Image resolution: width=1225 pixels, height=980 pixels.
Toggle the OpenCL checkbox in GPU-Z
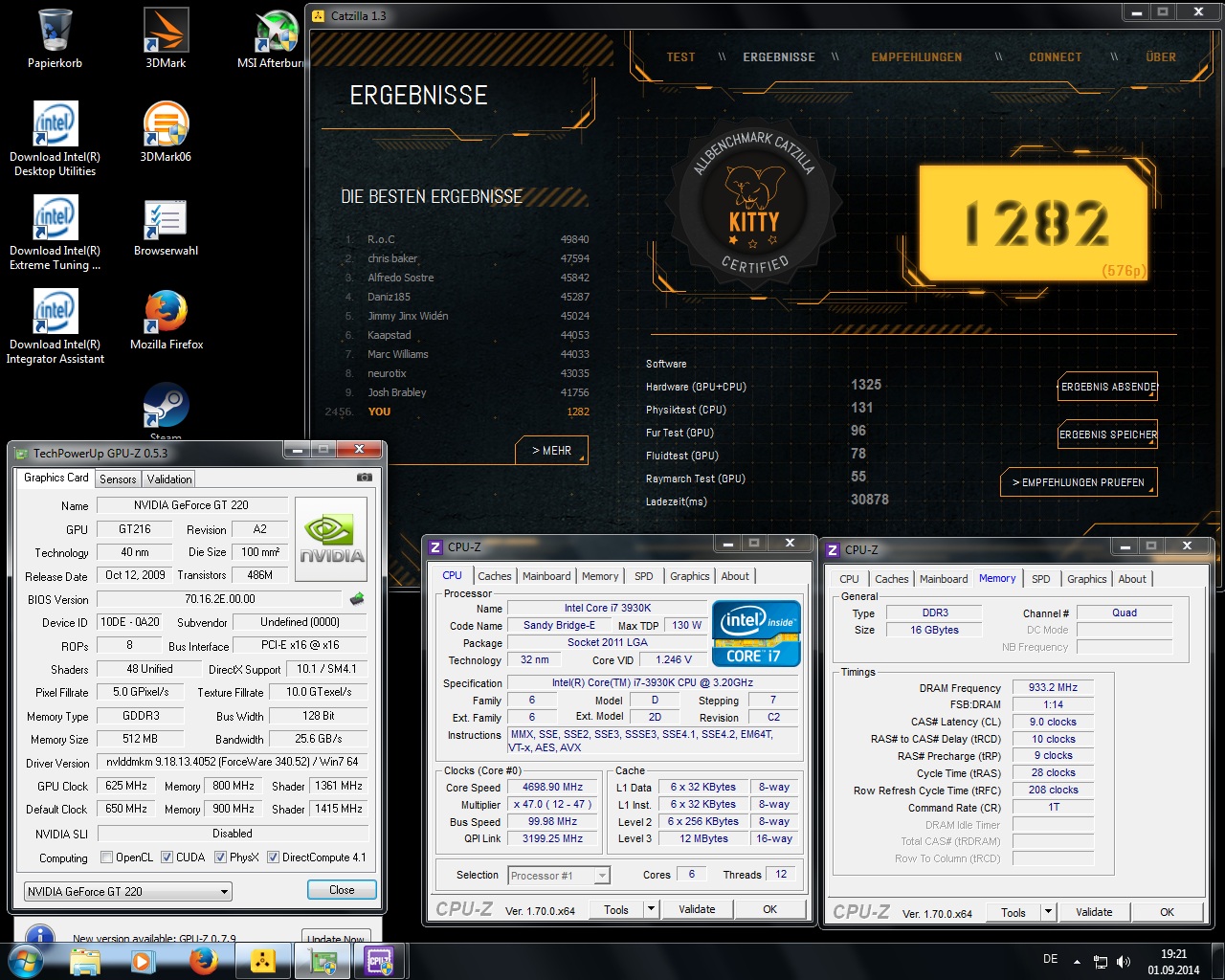coord(107,857)
